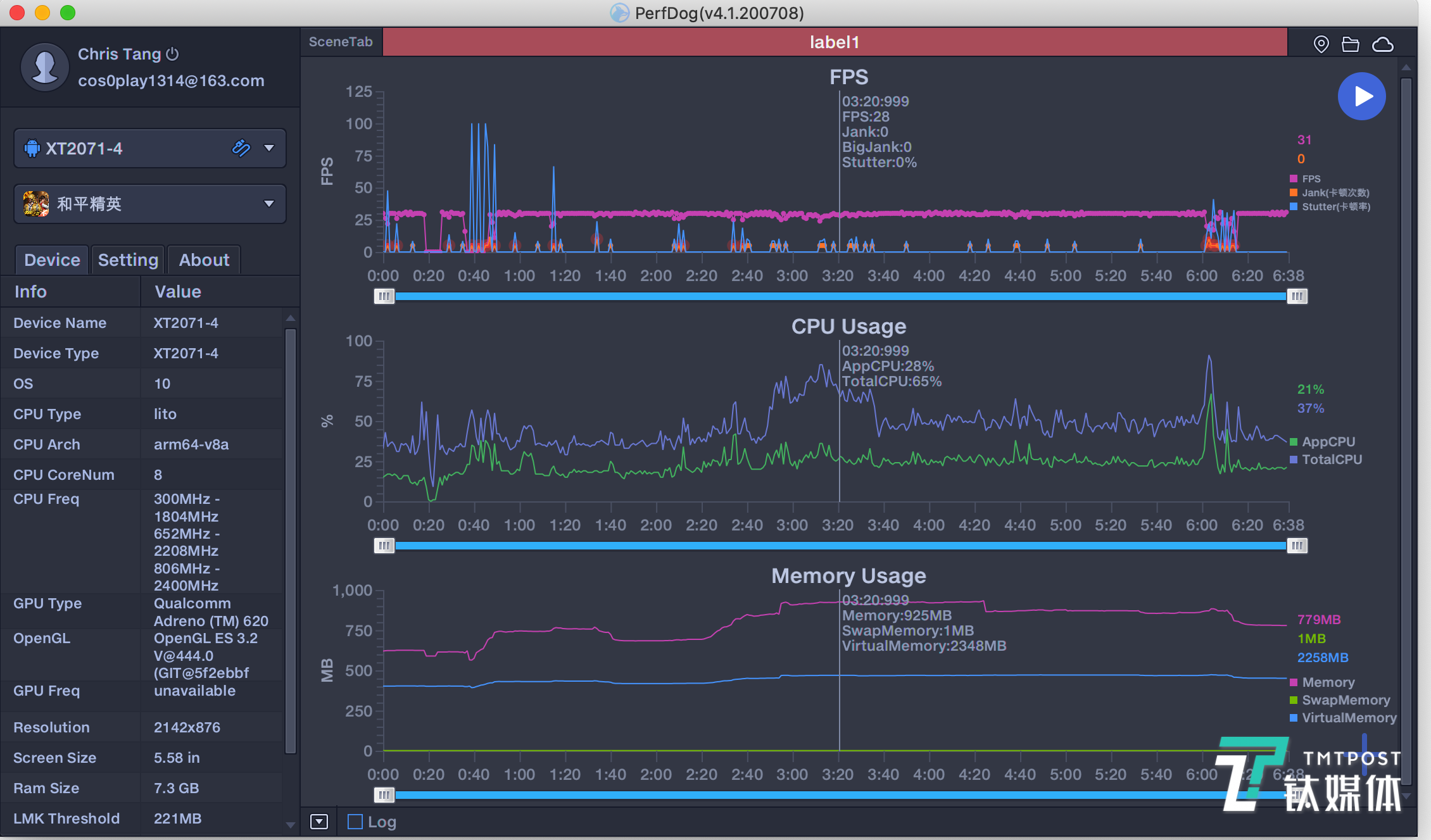Switch to the Setting tab
Image resolution: width=1431 pixels, height=840 pixels.
tap(128, 260)
